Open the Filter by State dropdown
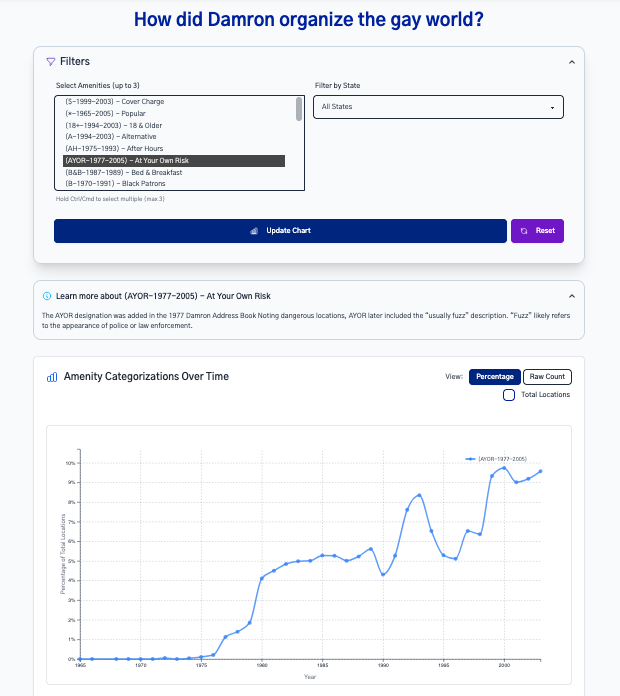Viewport: 620px width, 696px height. [438, 107]
